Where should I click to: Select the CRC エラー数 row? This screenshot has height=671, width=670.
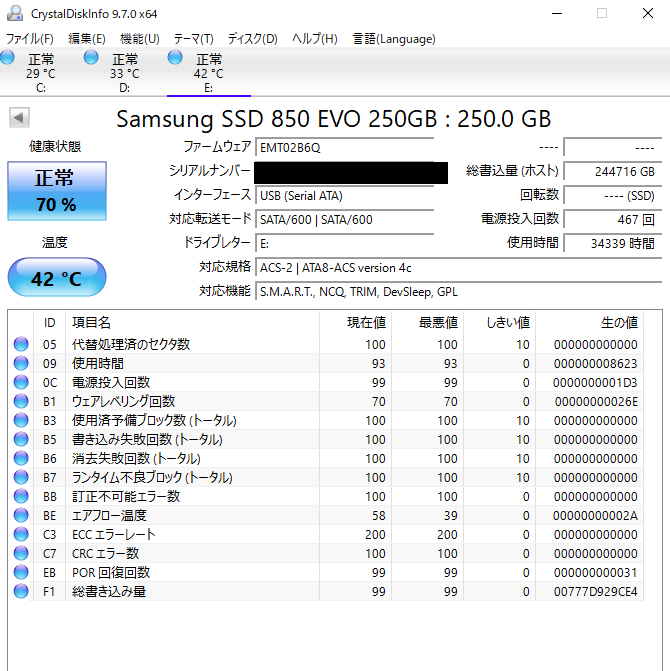point(328,553)
